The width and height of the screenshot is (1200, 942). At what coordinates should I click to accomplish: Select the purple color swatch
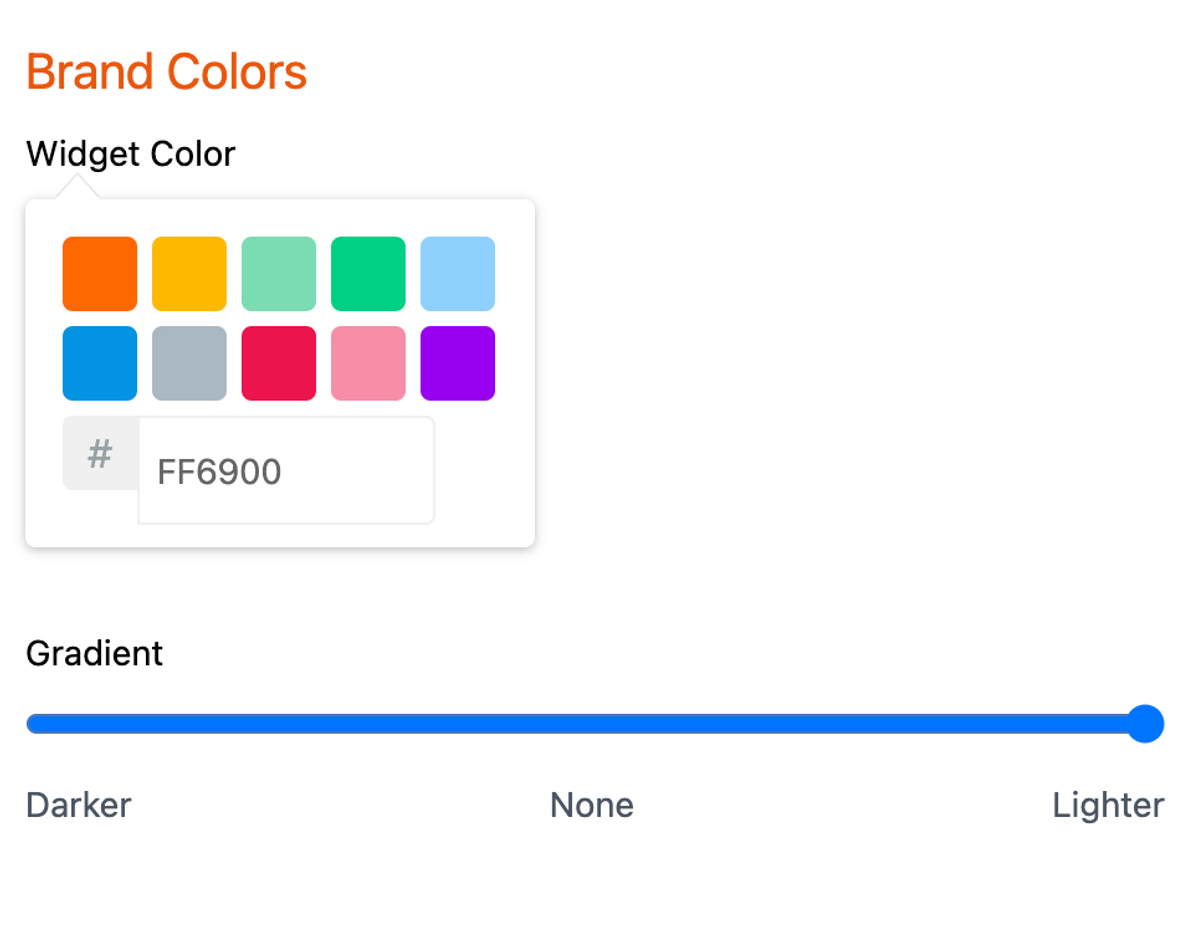457,363
